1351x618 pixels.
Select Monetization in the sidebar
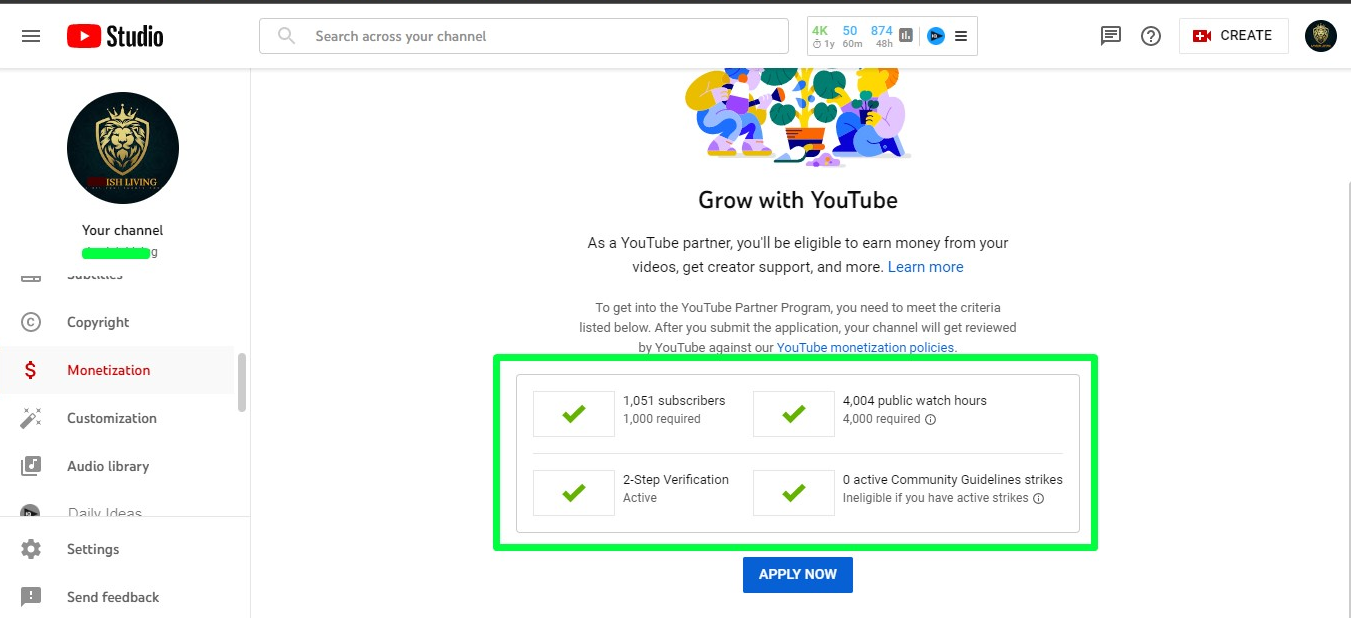(x=108, y=370)
